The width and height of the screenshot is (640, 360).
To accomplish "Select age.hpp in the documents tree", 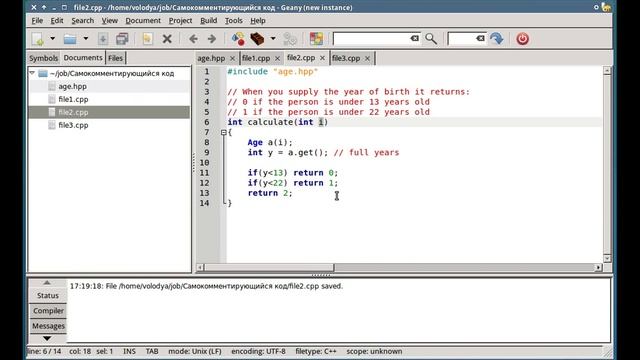I will (x=109, y=86).
